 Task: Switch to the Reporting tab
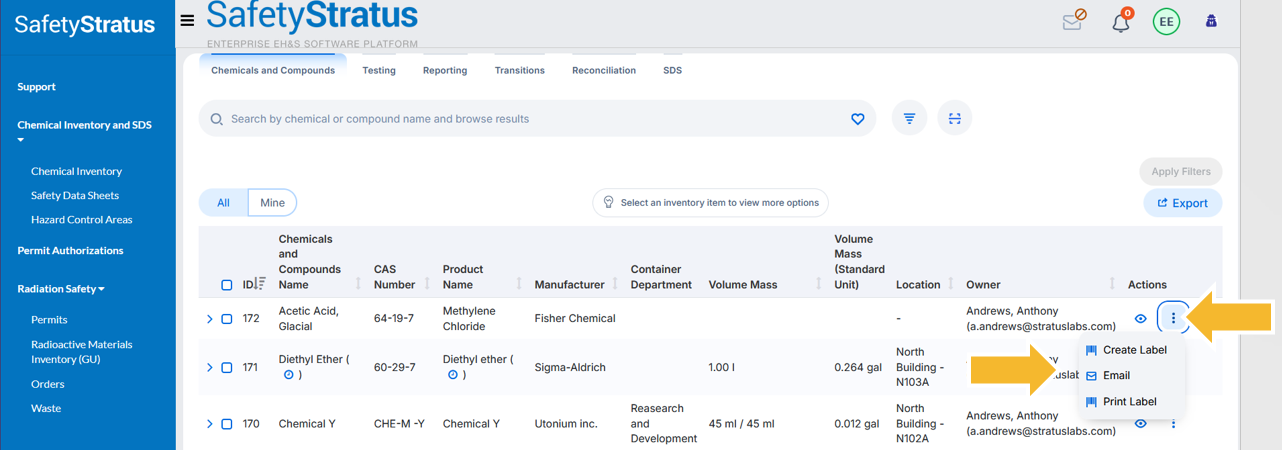tap(445, 70)
